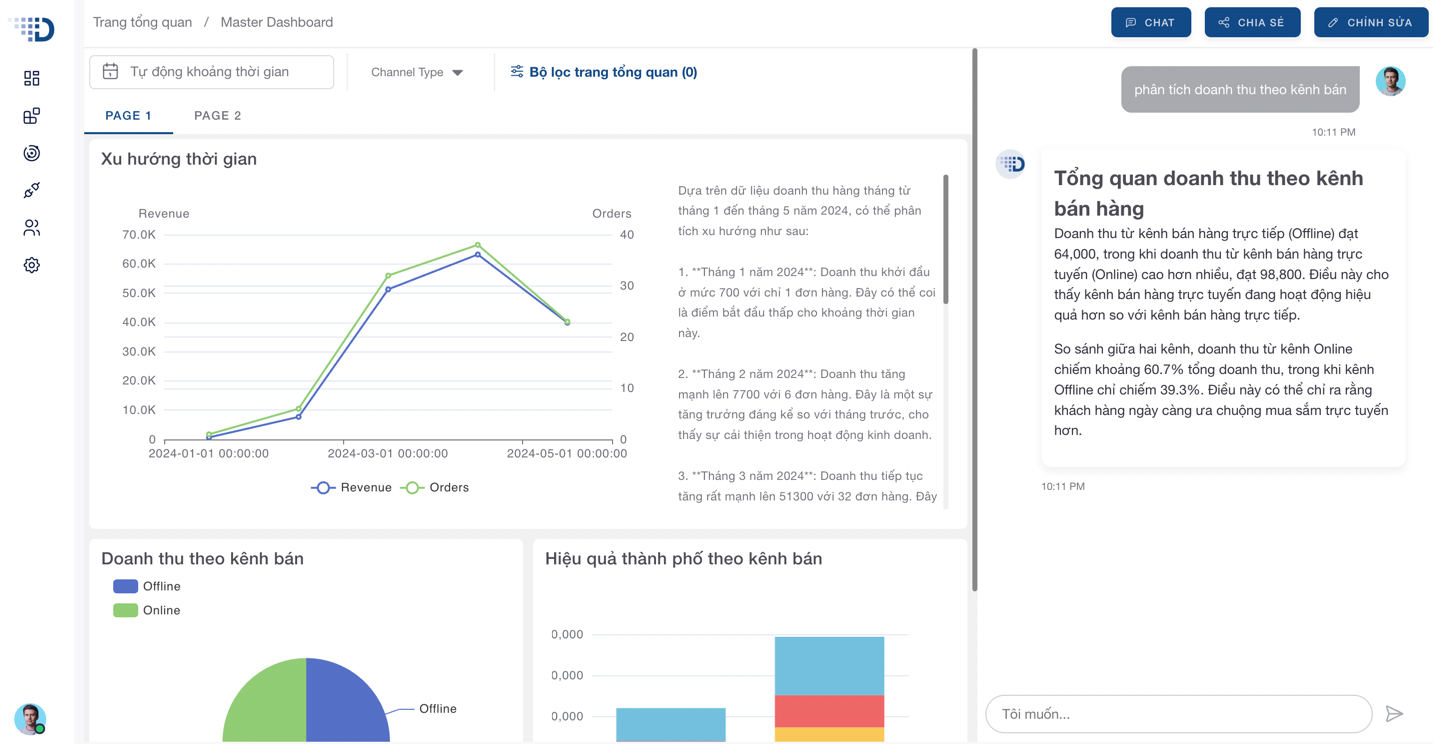Open the Tự động khoảng thời gian picker

pos(212,72)
